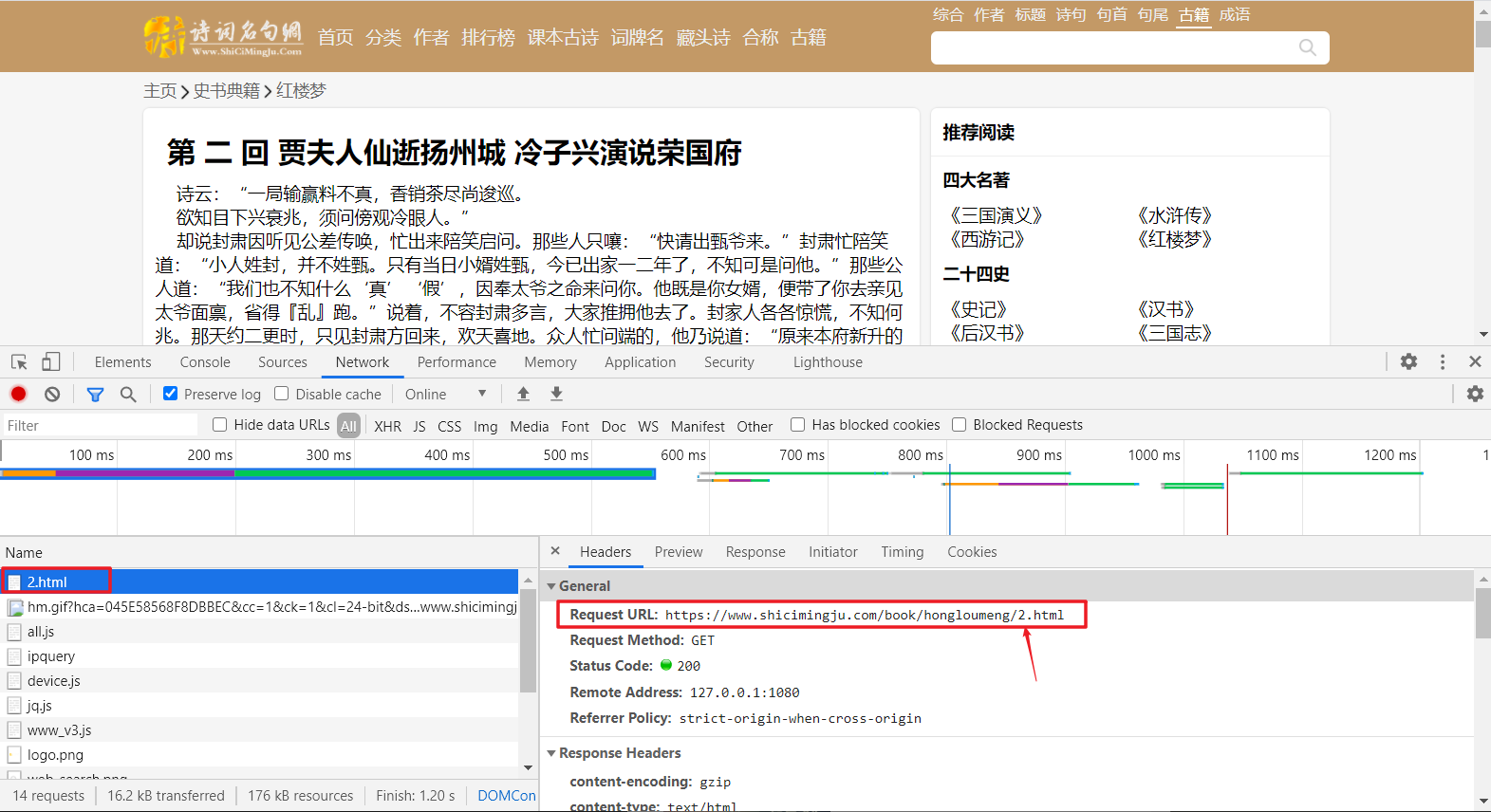The height and width of the screenshot is (812, 1491).
Task: Click the DOMContentLoaded status entry
Action: coord(506,796)
